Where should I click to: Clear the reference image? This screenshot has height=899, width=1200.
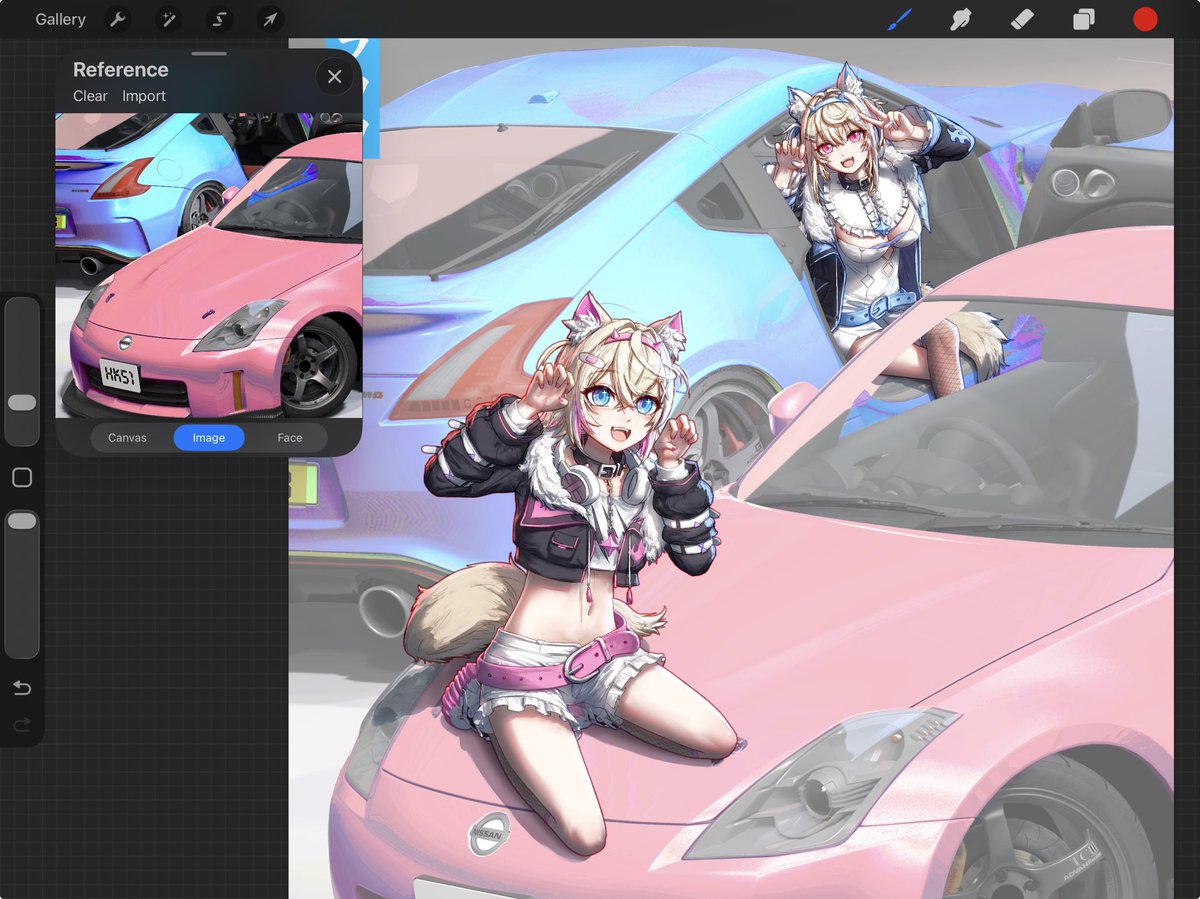click(x=90, y=96)
